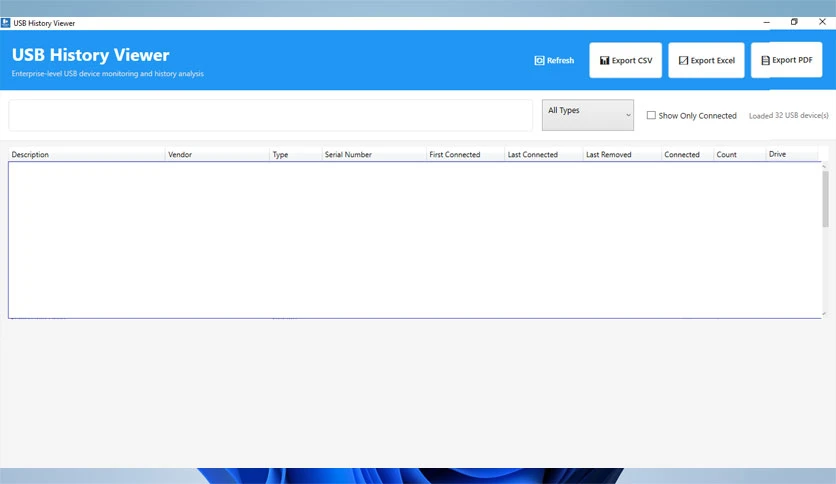836x484 pixels.
Task: Close the USB History Viewer window
Action: (822, 22)
